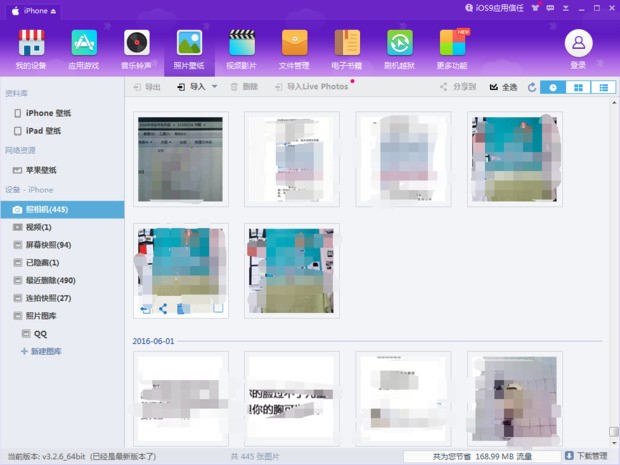Open 我的设备 from the top toolbar

click(31, 49)
